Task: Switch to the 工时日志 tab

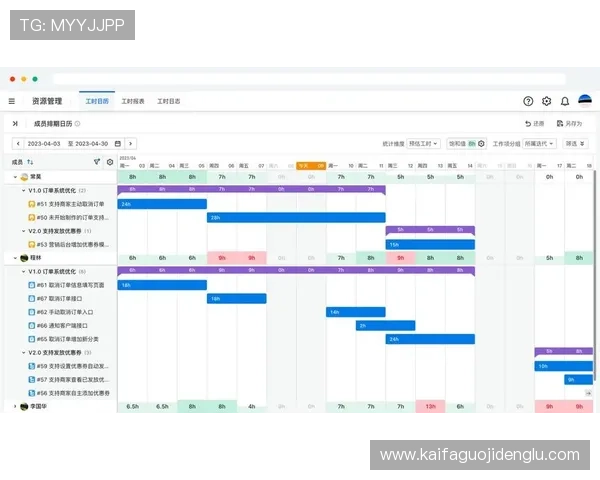Action: click(x=169, y=101)
